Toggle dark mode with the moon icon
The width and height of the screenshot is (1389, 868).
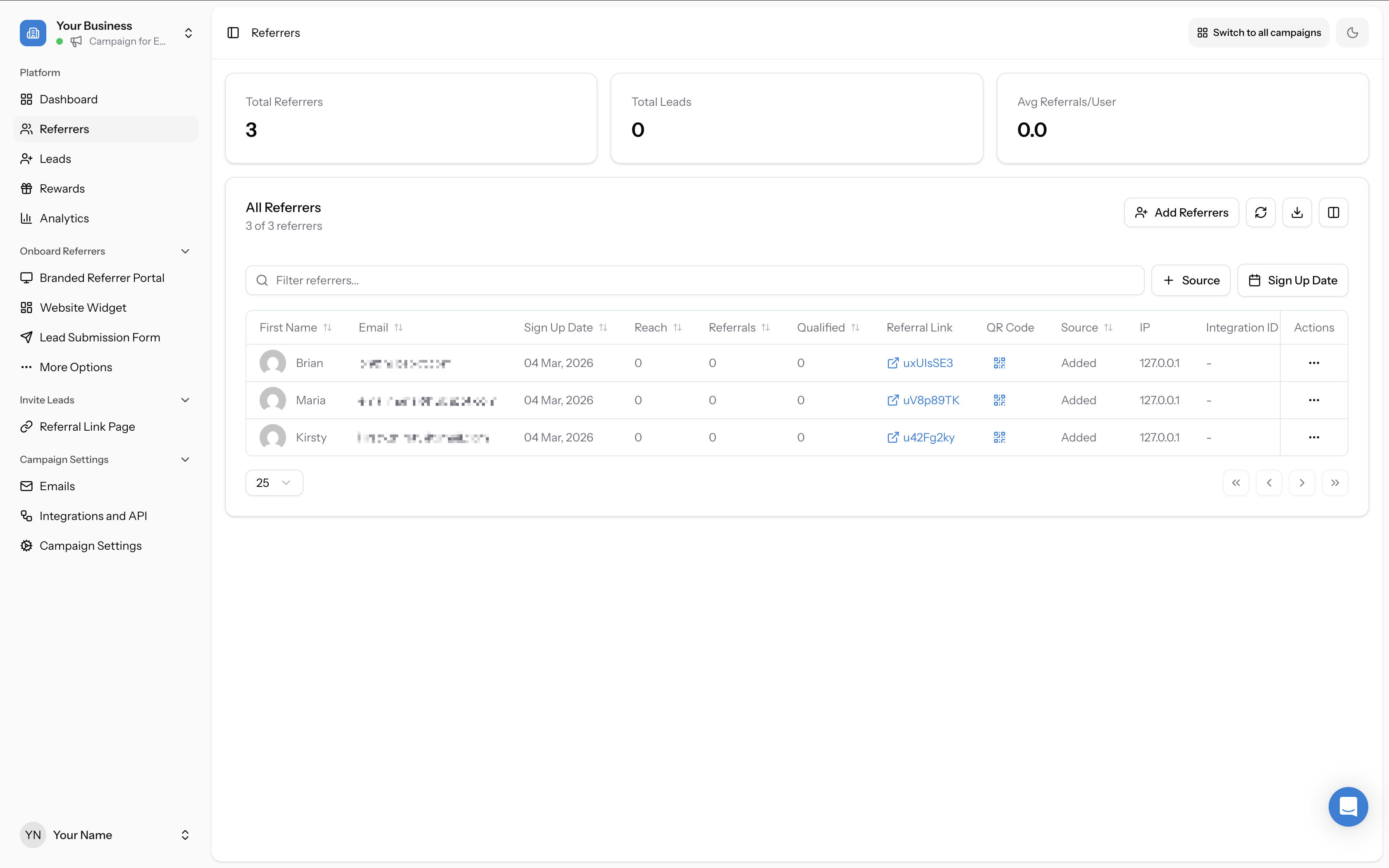point(1353,33)
